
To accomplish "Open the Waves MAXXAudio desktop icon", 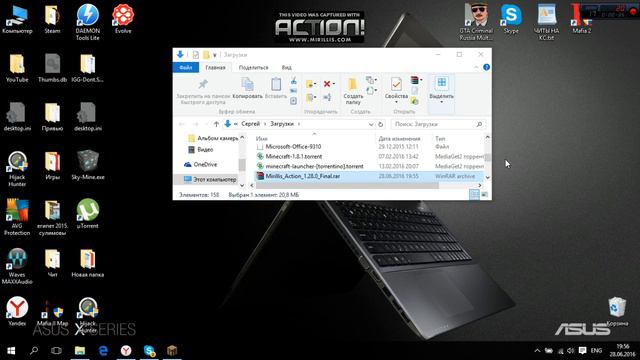I will [x=17, y=266].
